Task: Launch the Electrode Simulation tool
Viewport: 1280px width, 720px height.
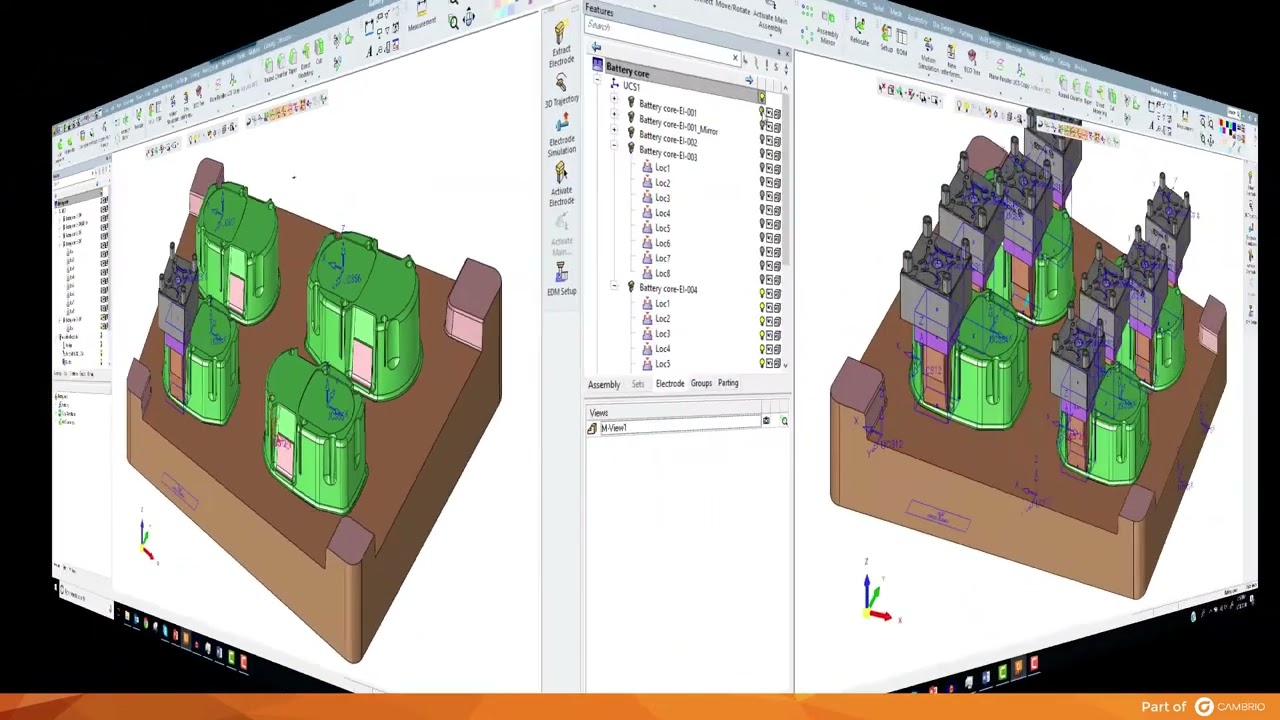Action: [561, 123]
